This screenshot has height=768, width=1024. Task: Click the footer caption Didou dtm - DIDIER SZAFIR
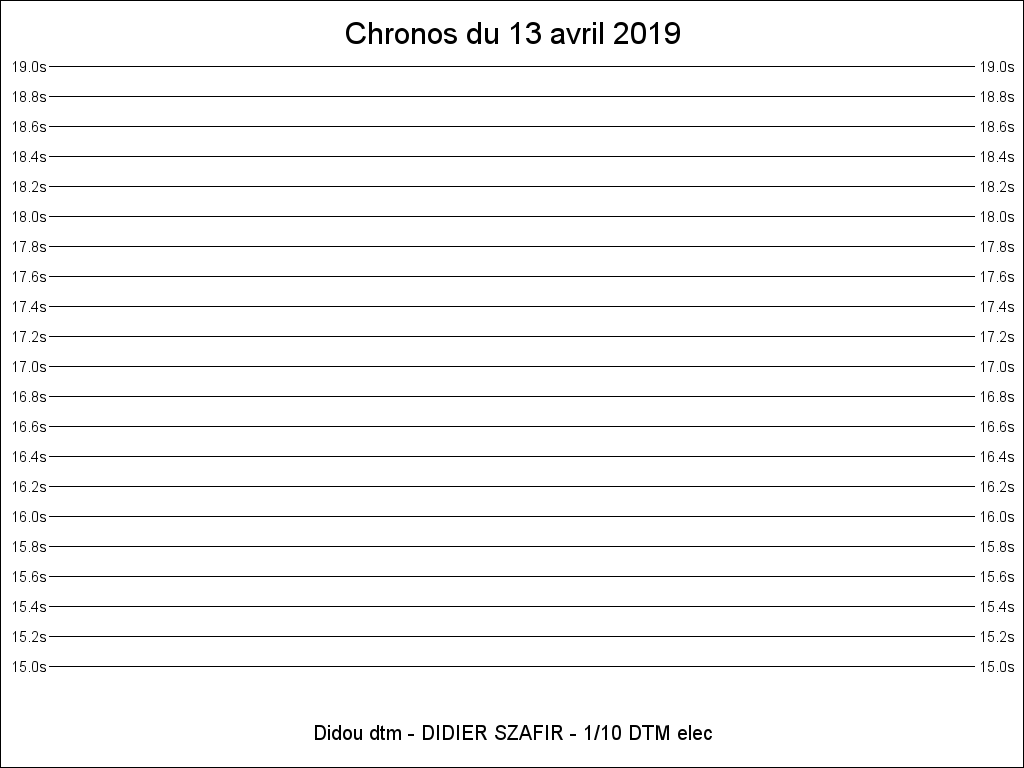438,733
